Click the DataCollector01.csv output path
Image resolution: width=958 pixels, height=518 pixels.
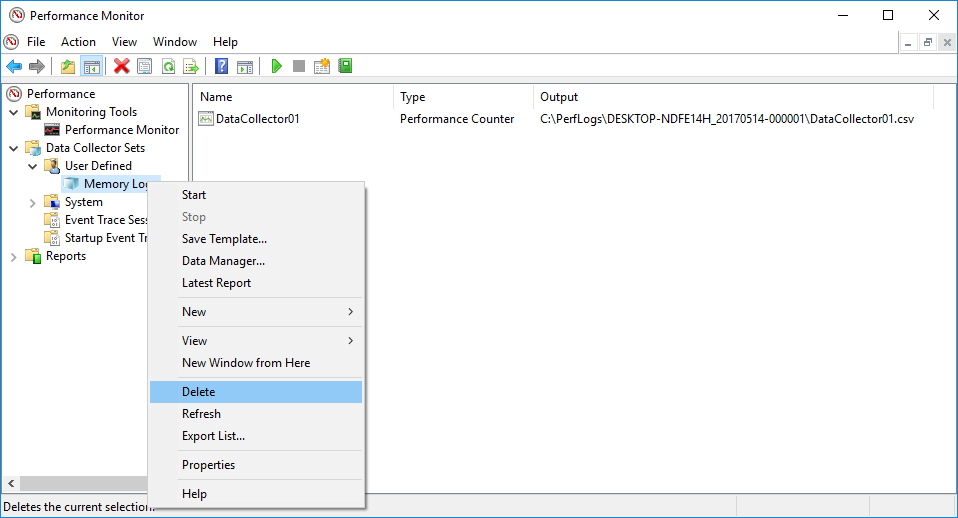click(727, 119)
